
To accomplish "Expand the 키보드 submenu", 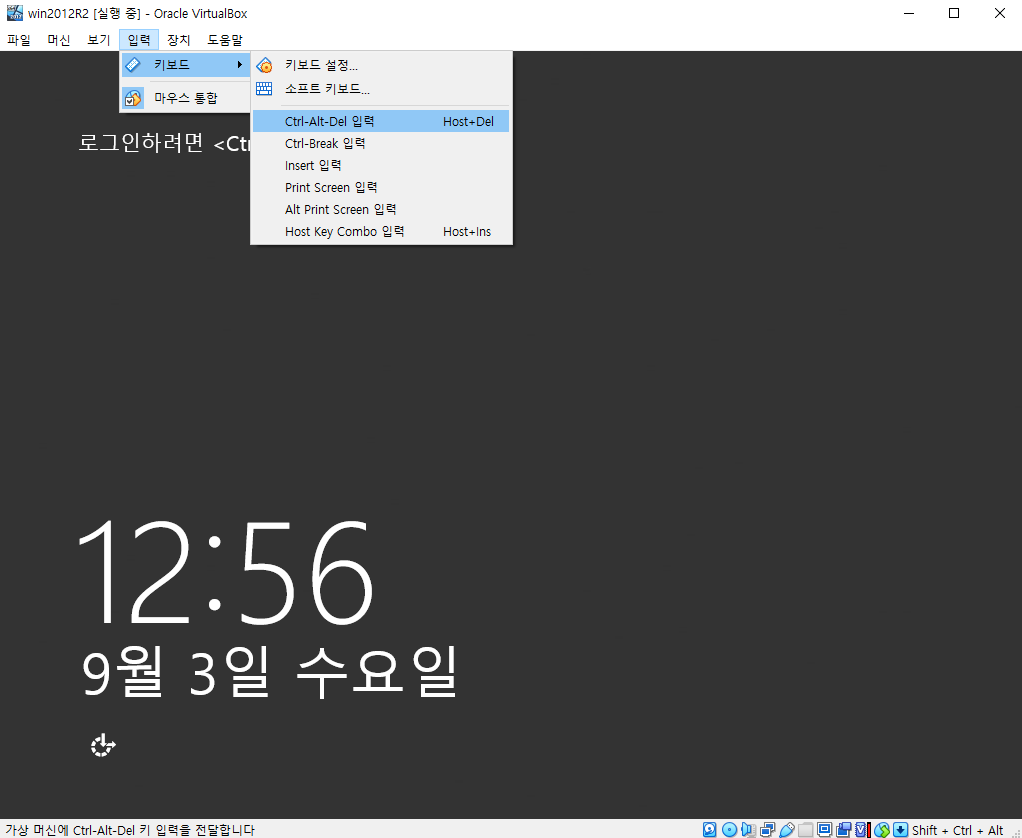I will pyautogui.click(x=185, y=65).
